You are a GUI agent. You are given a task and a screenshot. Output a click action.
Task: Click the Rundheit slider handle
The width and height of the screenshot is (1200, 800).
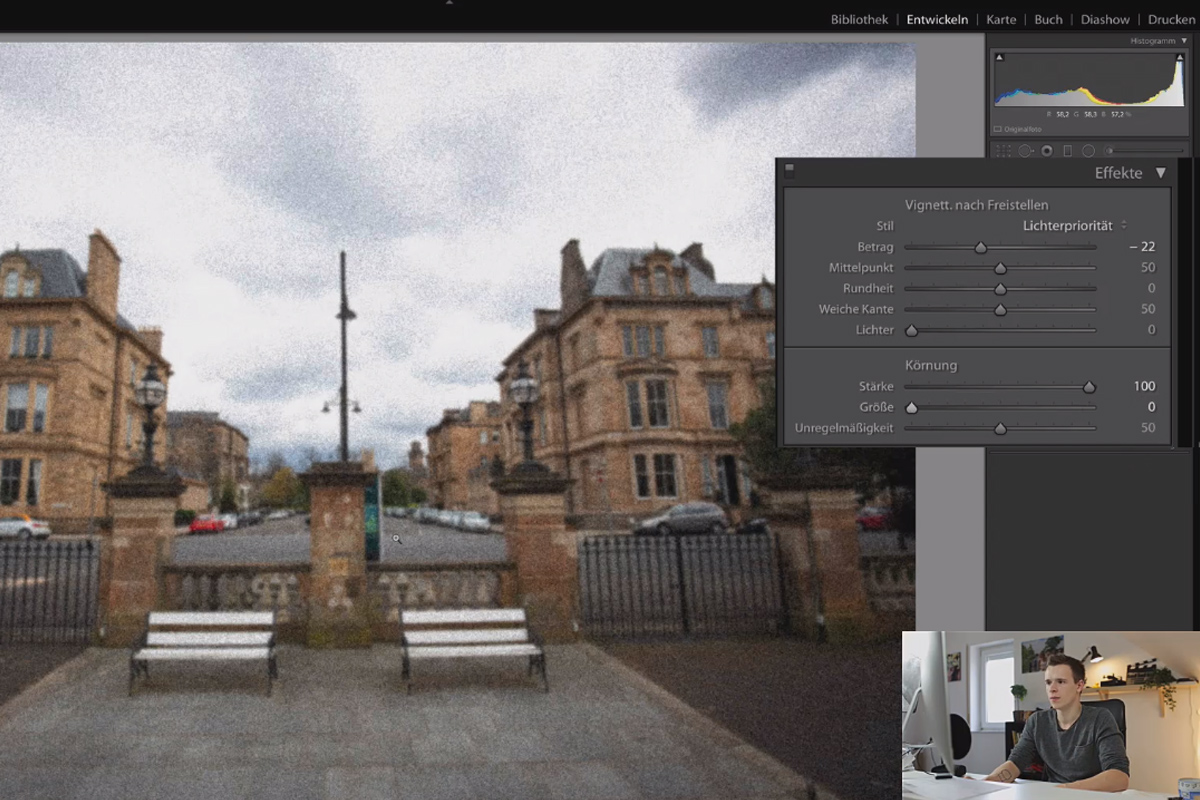pyautogui.click(x=1000, y=290)
